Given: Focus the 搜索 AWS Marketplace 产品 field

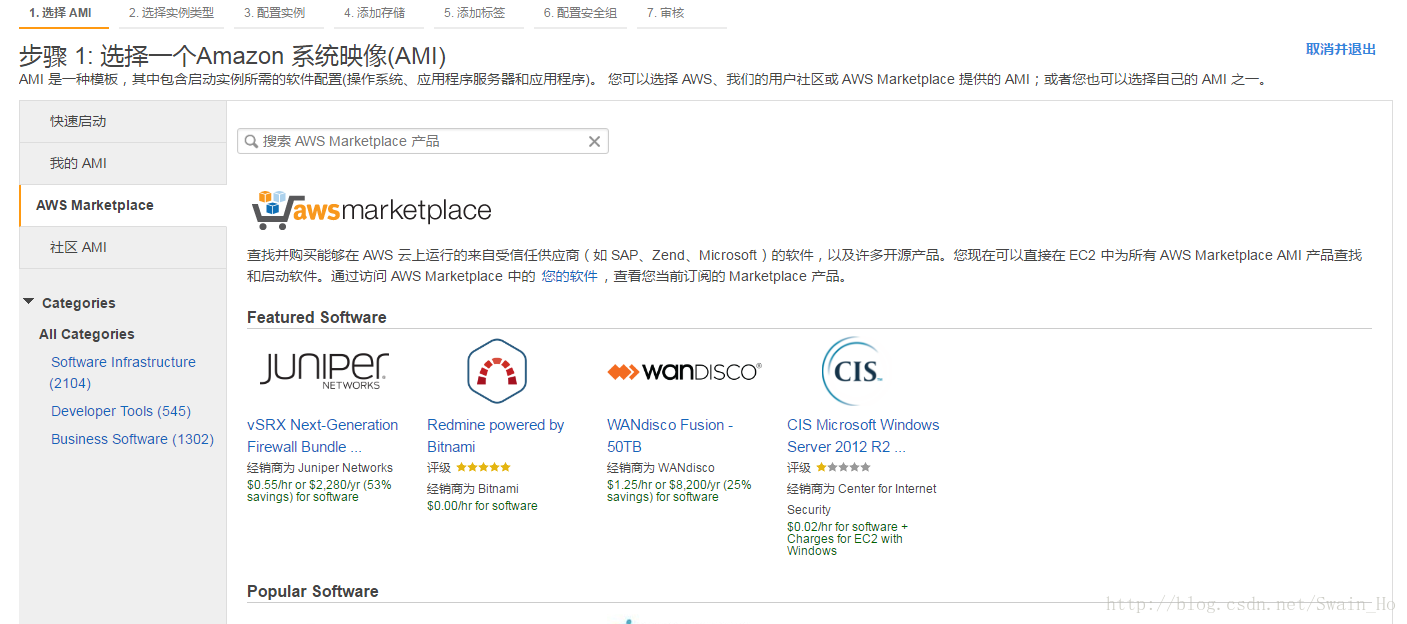Looking at the screenshot, I should click(422, 142).
